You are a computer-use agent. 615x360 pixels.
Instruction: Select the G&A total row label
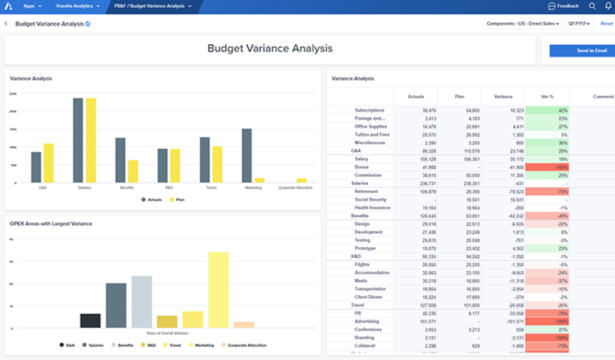(356, 151)
